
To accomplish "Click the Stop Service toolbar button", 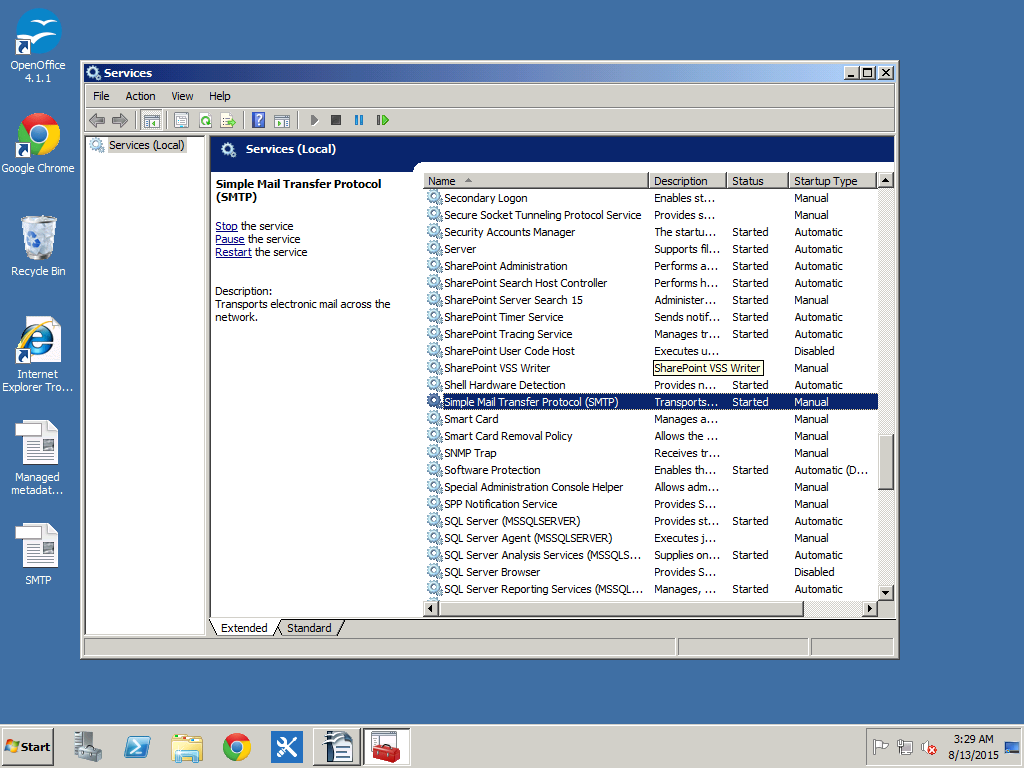I will click(336, 120).
